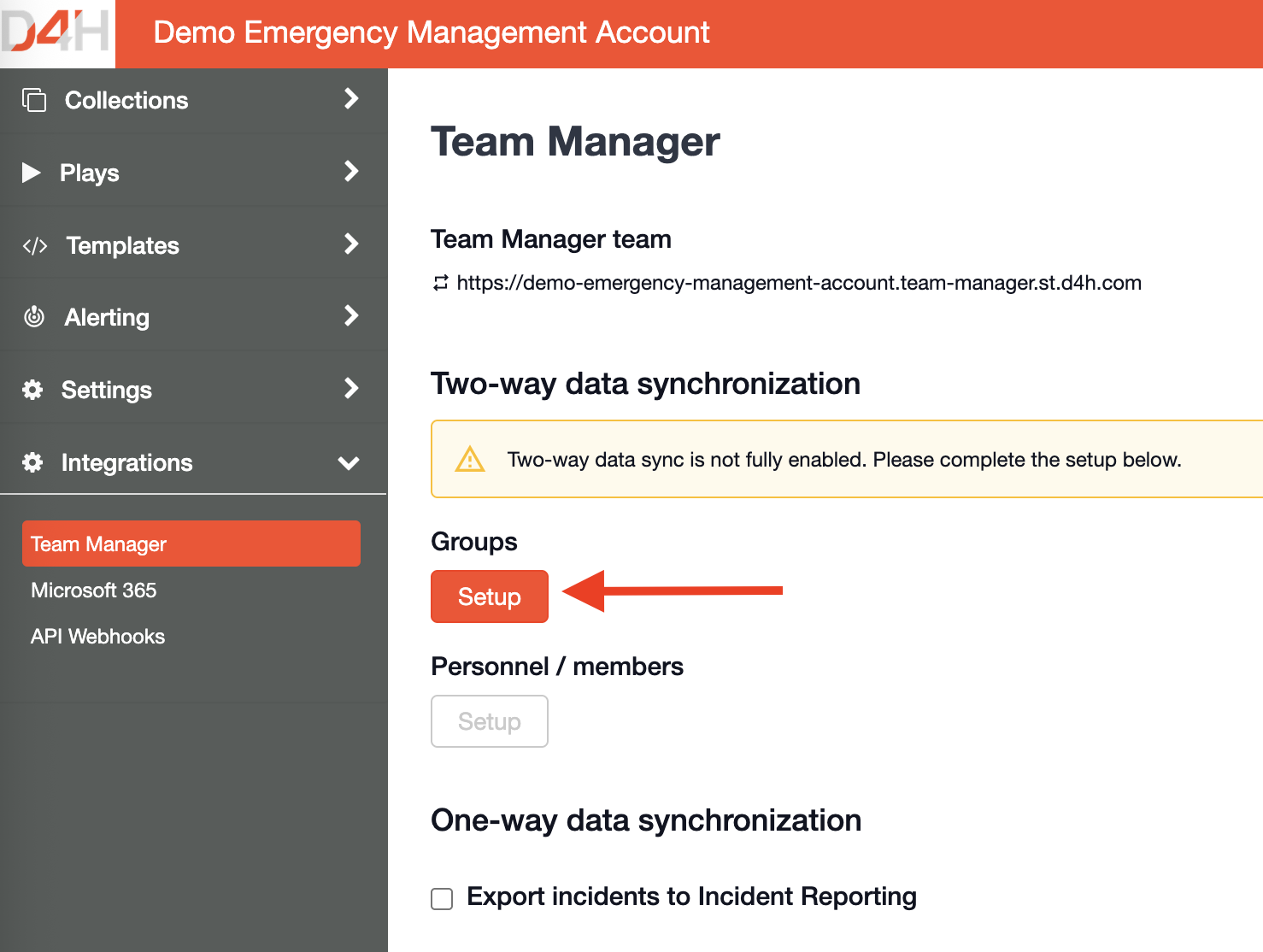Click the Personnel / members label
The image size is (1263, 952).
point(557,667)
